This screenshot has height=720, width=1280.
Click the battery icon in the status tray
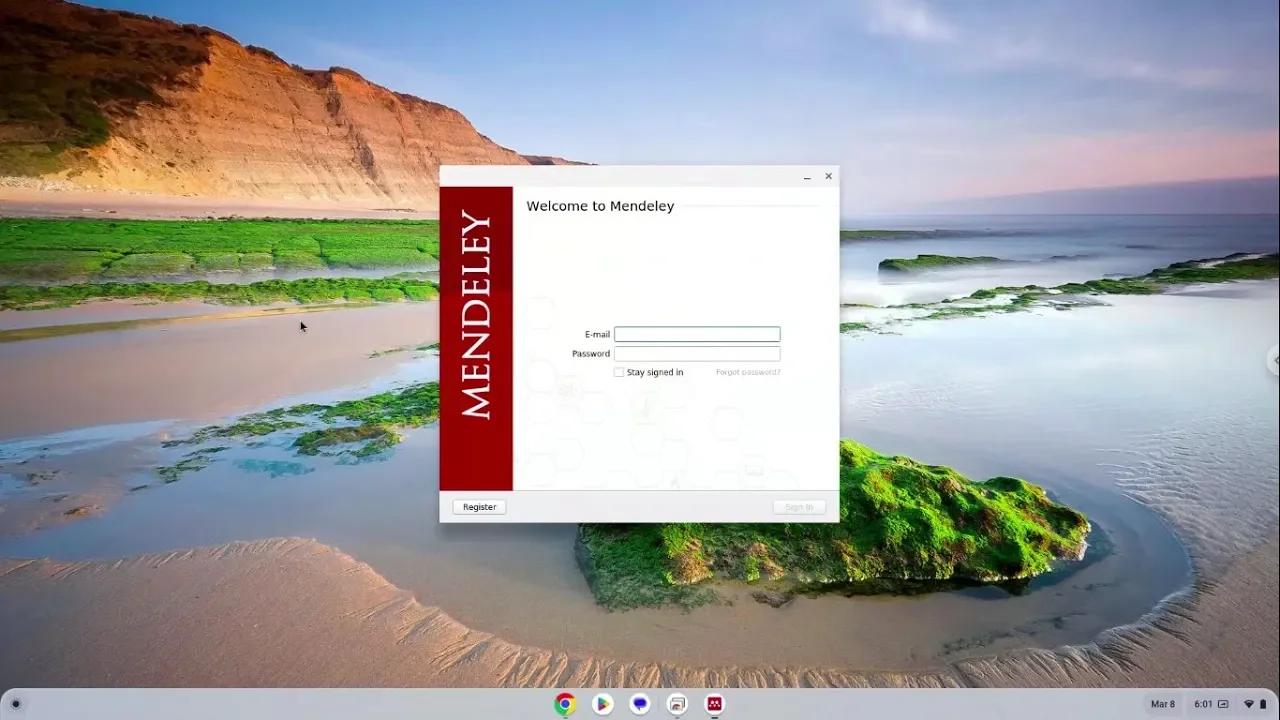coord(1263,704)
